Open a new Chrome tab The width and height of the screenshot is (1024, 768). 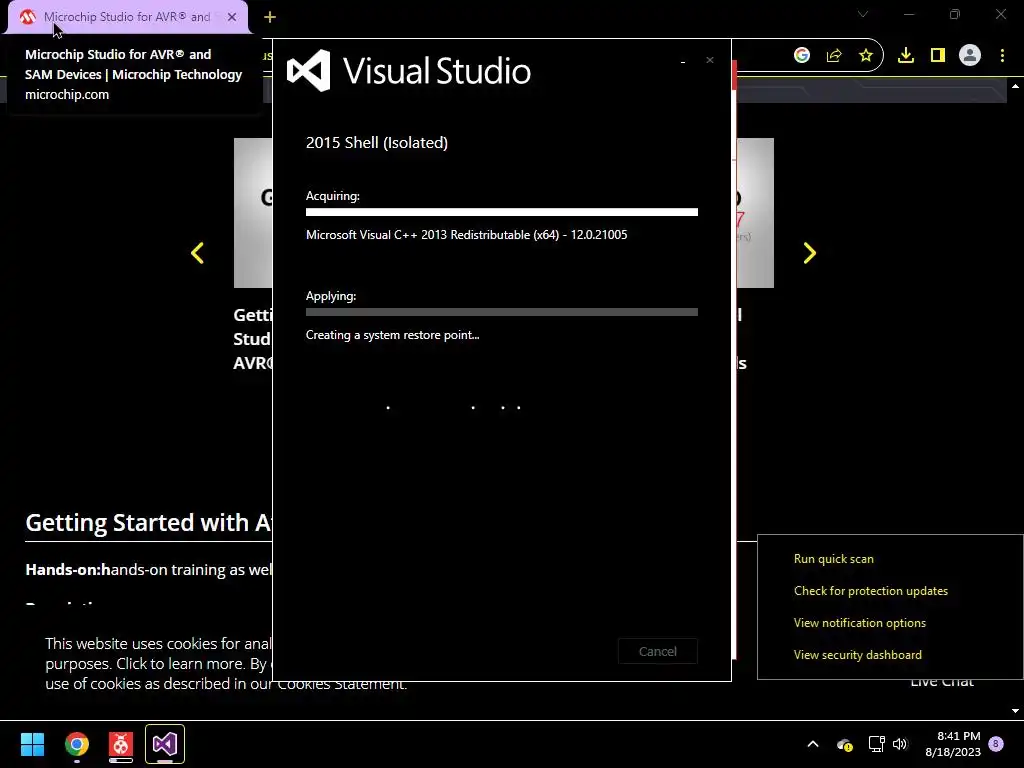pos(270,17)
